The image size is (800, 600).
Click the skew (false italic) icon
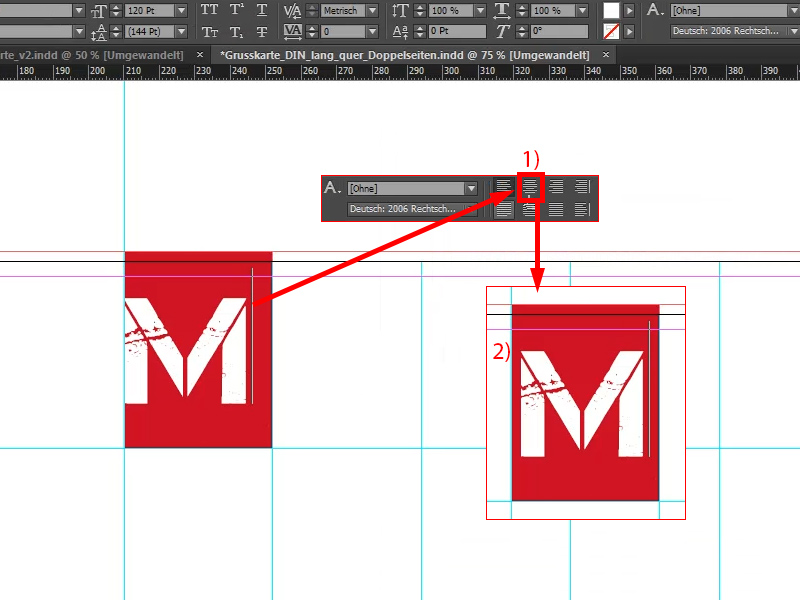502,32
